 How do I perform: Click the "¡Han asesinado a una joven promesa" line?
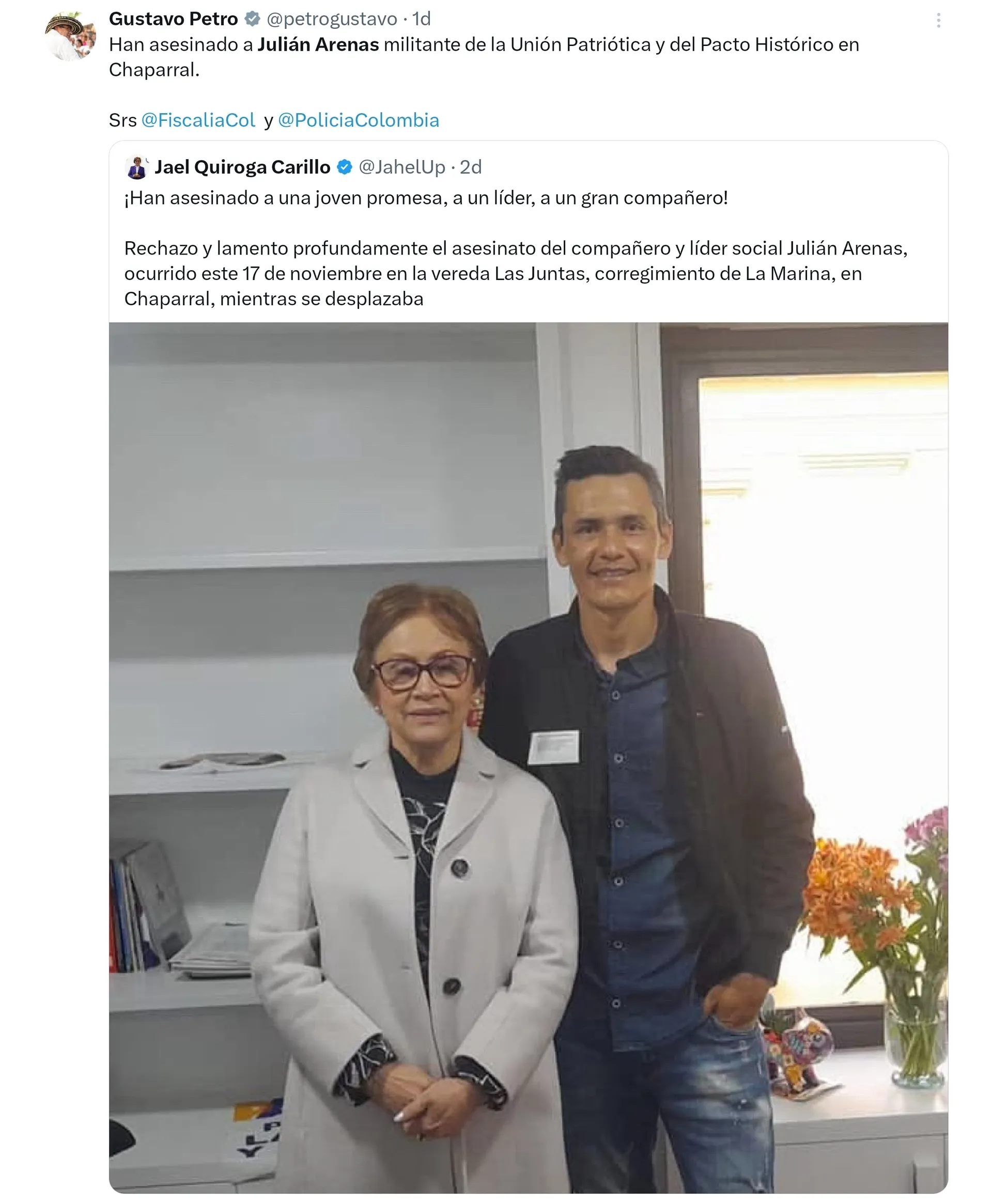click(x=426, y=198)
